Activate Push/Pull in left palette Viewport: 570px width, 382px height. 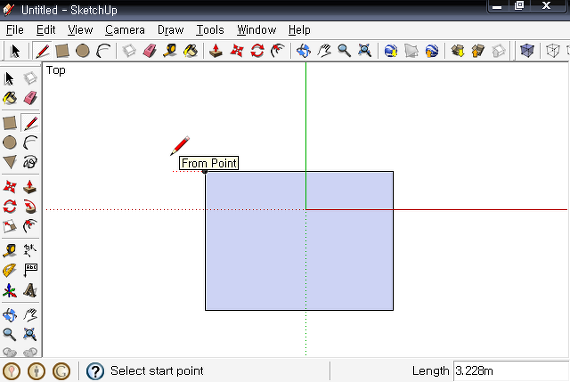click(30, 187)
